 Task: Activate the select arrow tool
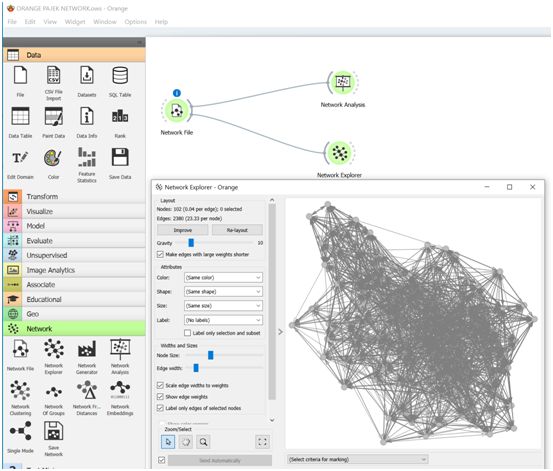click(x=168, y=442)
